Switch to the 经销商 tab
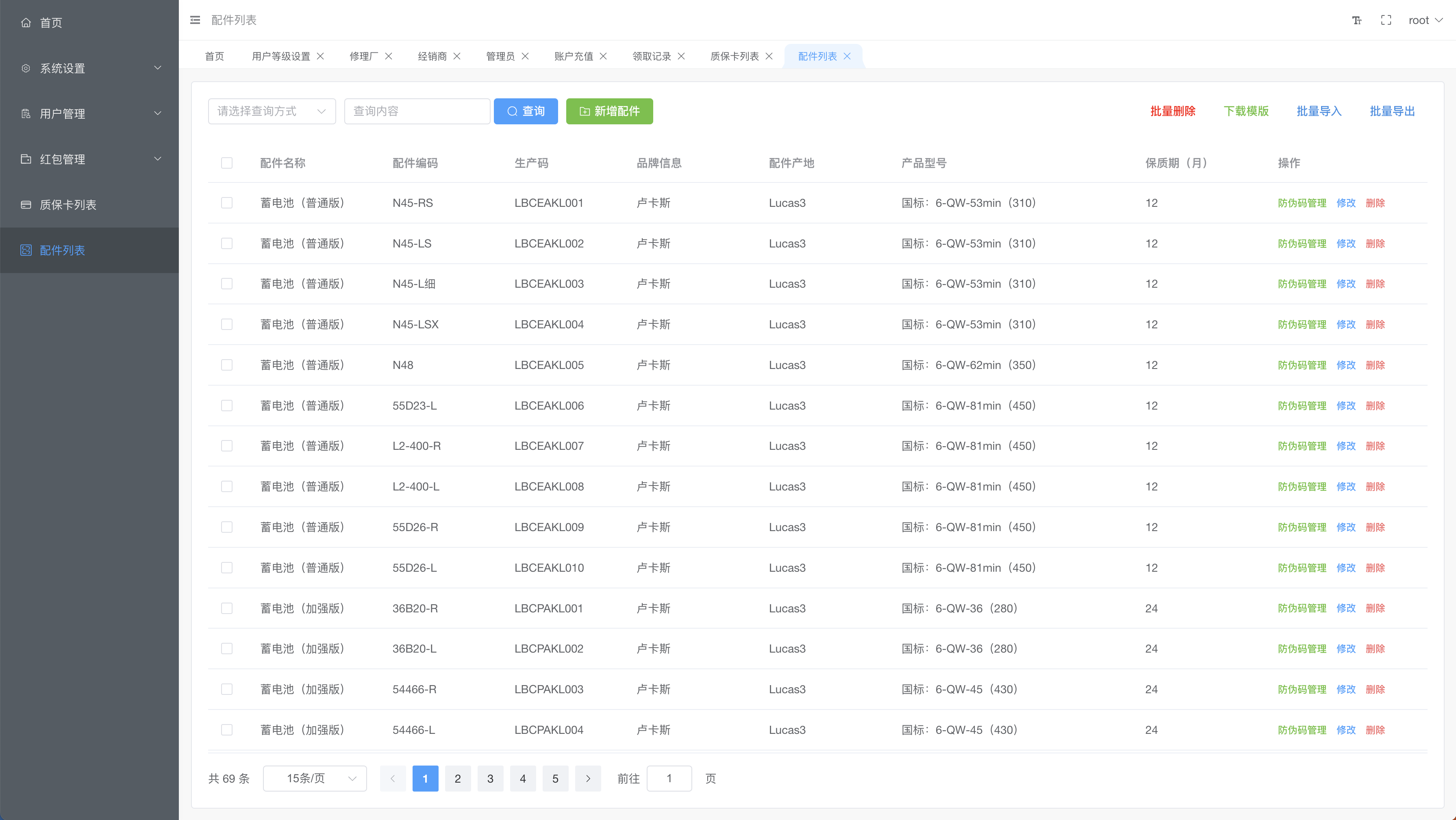Image resolution: width=1456 pixels, height=820 pixels. coord(432,56)
